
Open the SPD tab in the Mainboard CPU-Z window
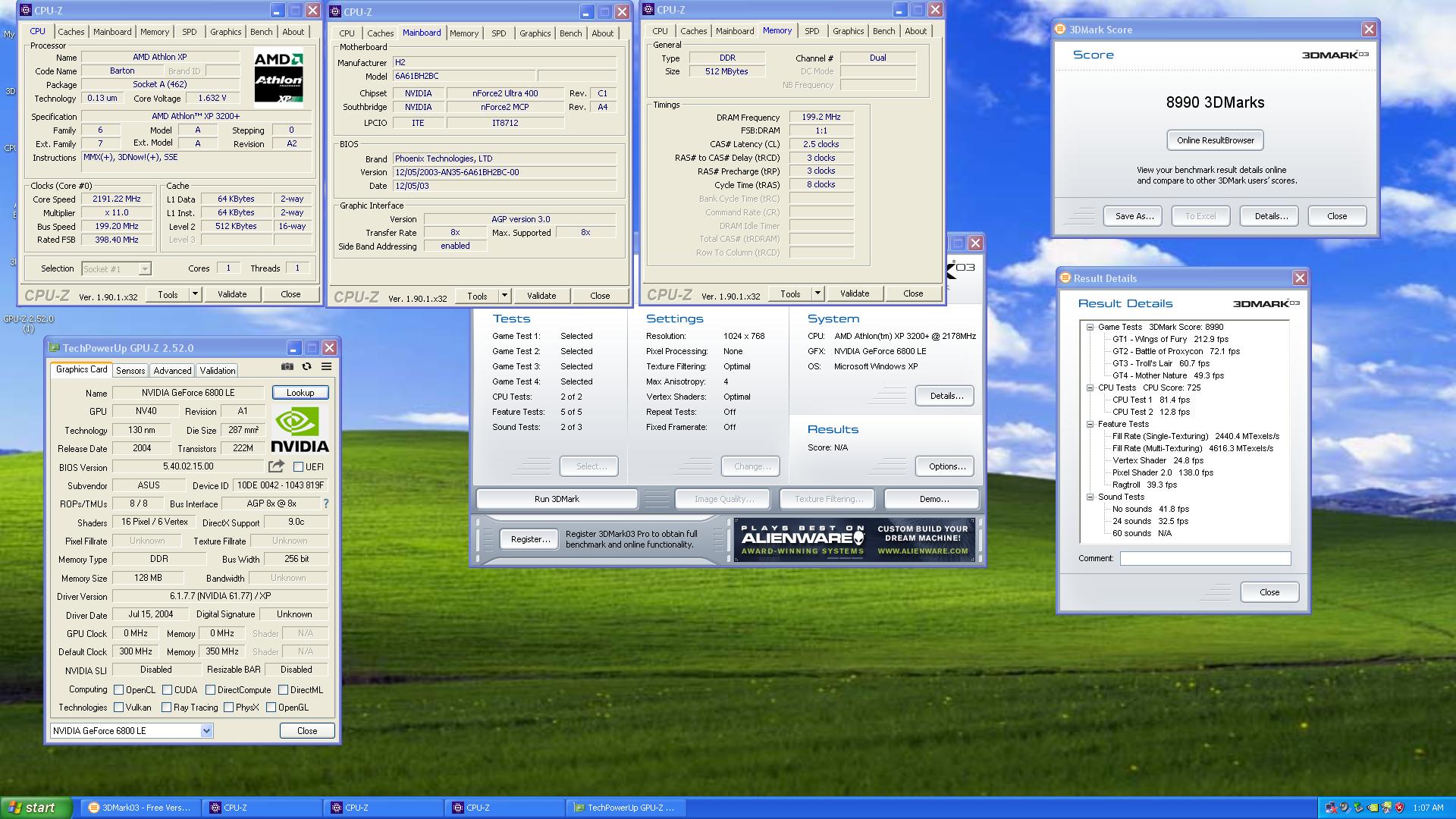click(498, 33)
